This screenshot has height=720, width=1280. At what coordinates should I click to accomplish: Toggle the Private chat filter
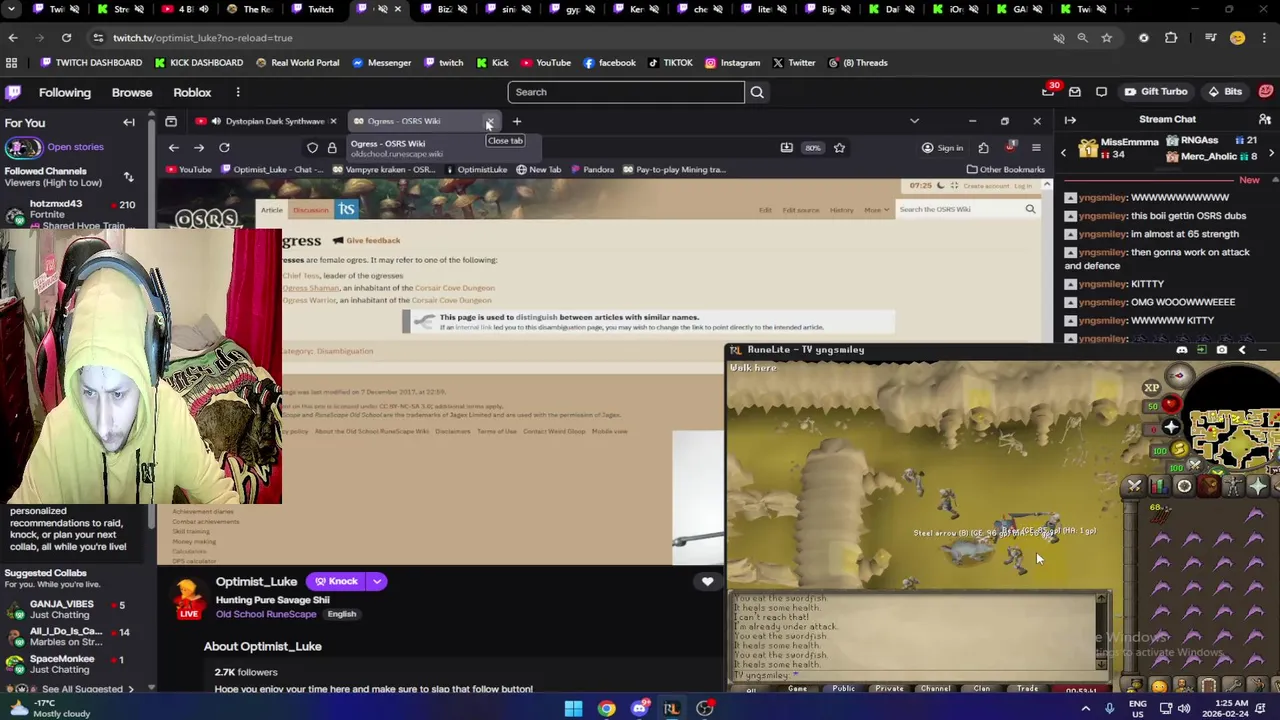(889, 688)
